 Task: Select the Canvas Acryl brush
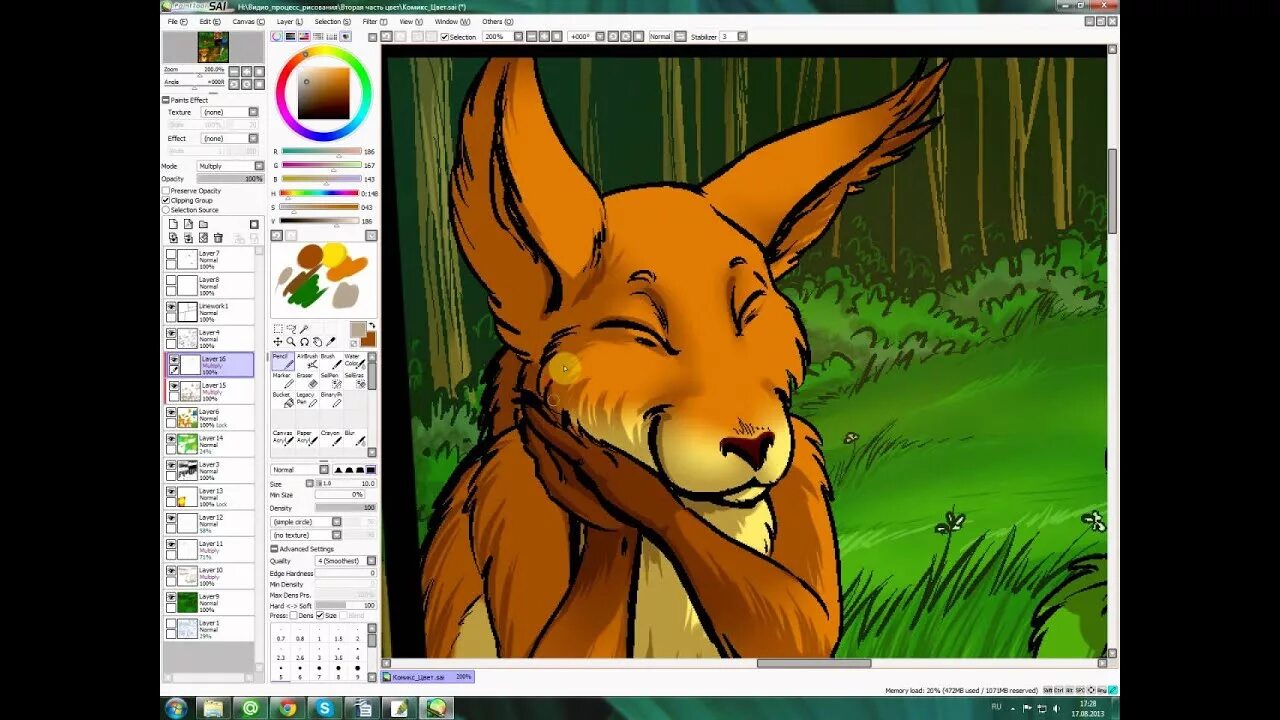[x=282, y=437]
